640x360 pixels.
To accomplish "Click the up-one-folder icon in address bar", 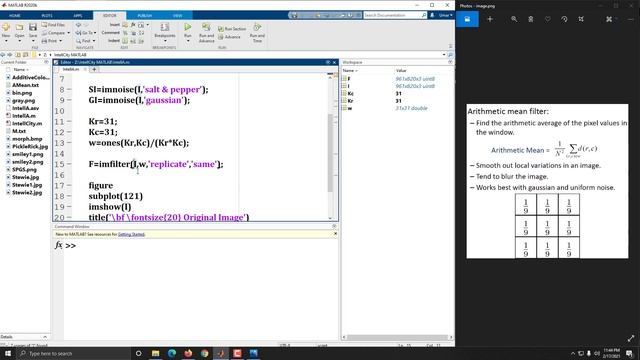I will [18, 54].
